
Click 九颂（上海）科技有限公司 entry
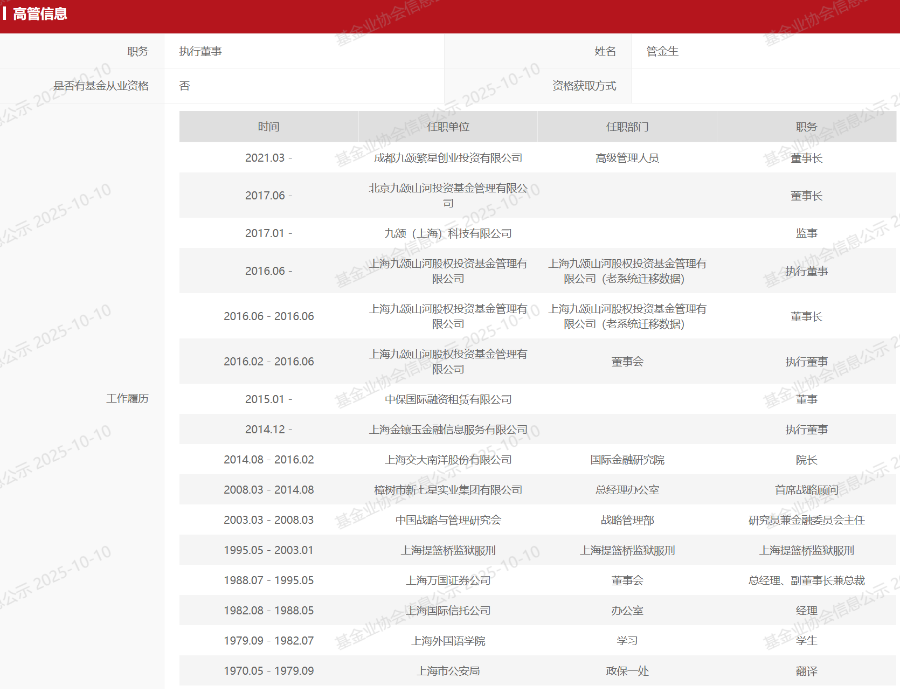[x=447, y=233]
